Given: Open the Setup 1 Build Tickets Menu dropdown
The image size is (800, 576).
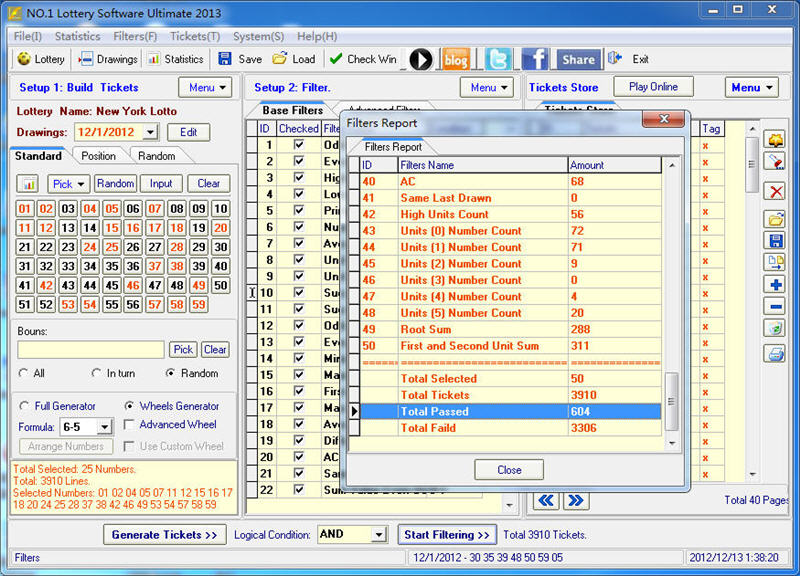Looking at the screenshot, I should 205,88.
